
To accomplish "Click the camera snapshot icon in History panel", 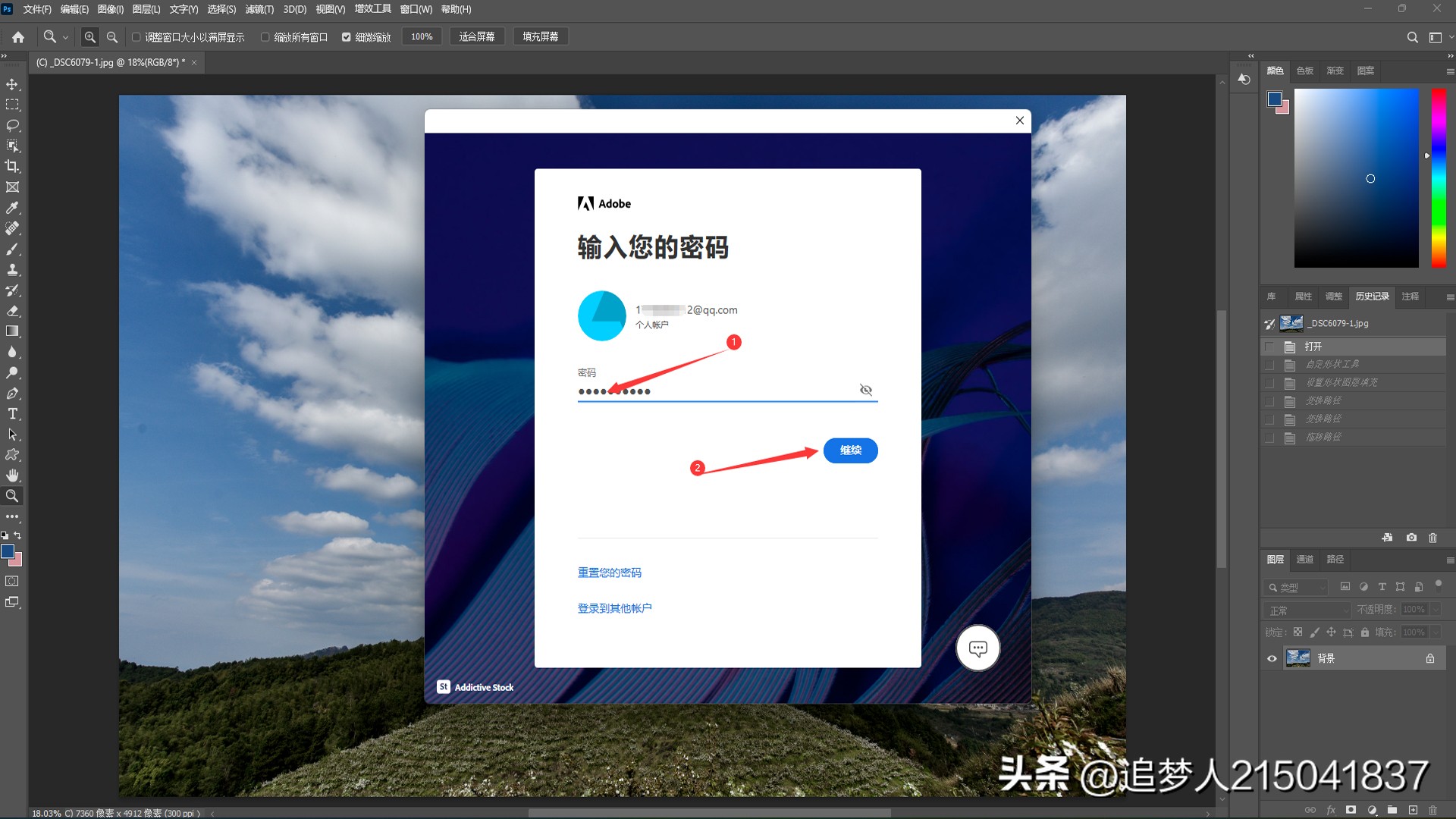I will [x=1410, y=538].
